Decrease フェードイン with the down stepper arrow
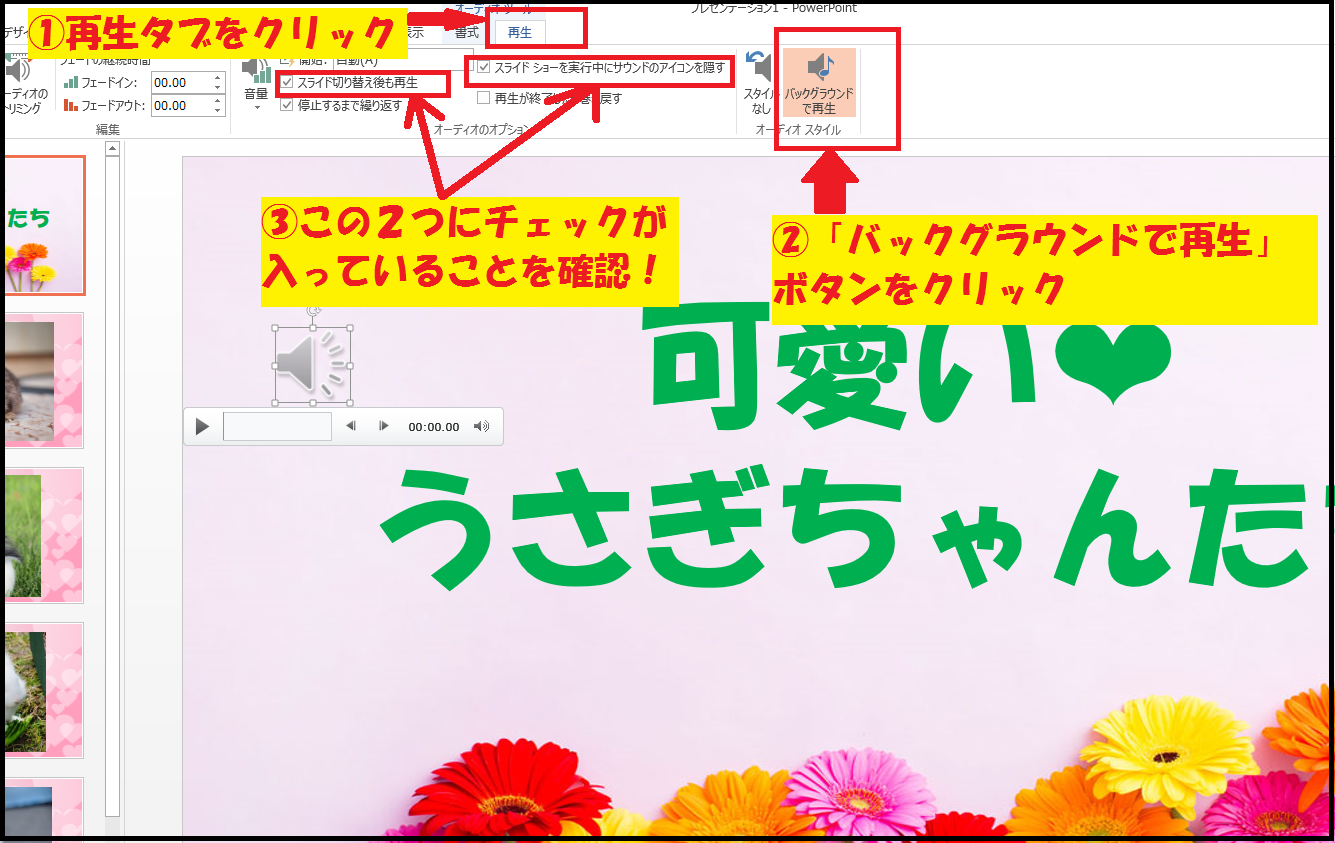Viewport: 1335px width, 843px height. (218, 88)
